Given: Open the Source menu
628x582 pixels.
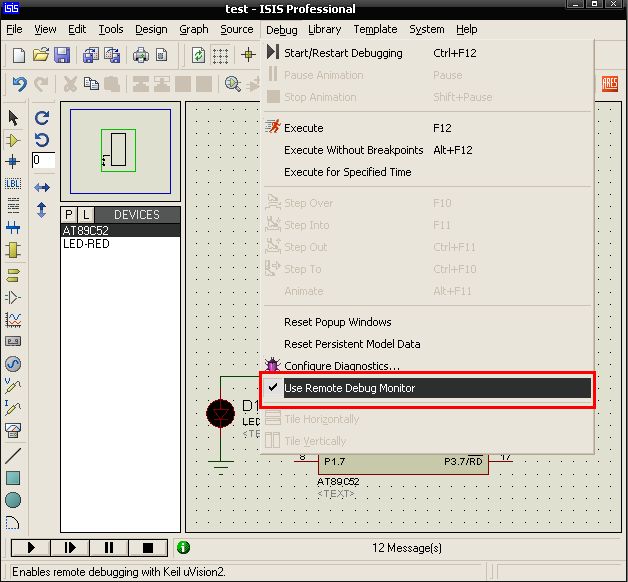Looking at the screenshot, I should (237, 29).
